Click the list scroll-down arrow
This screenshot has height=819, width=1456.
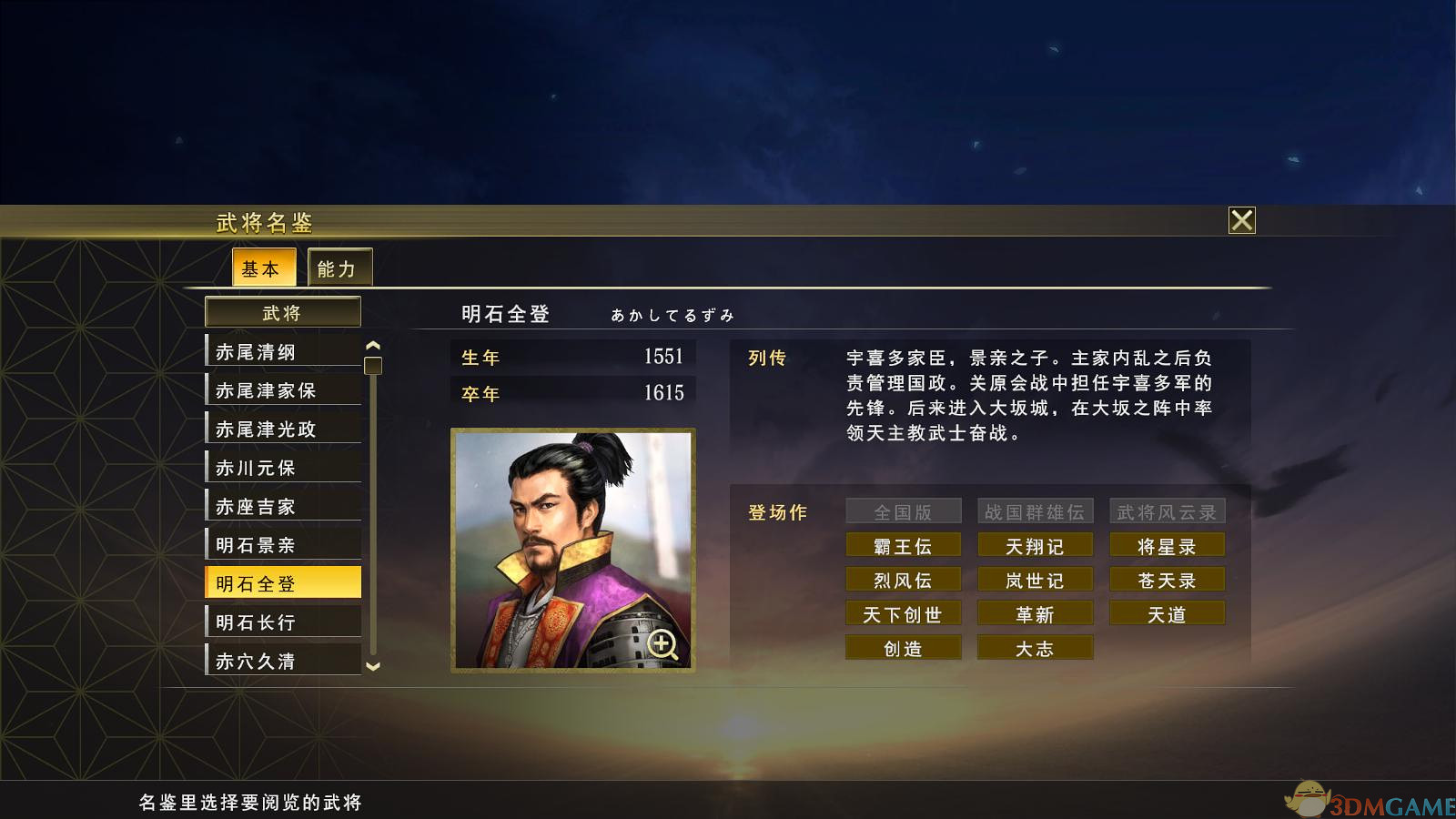click(372, 666)
